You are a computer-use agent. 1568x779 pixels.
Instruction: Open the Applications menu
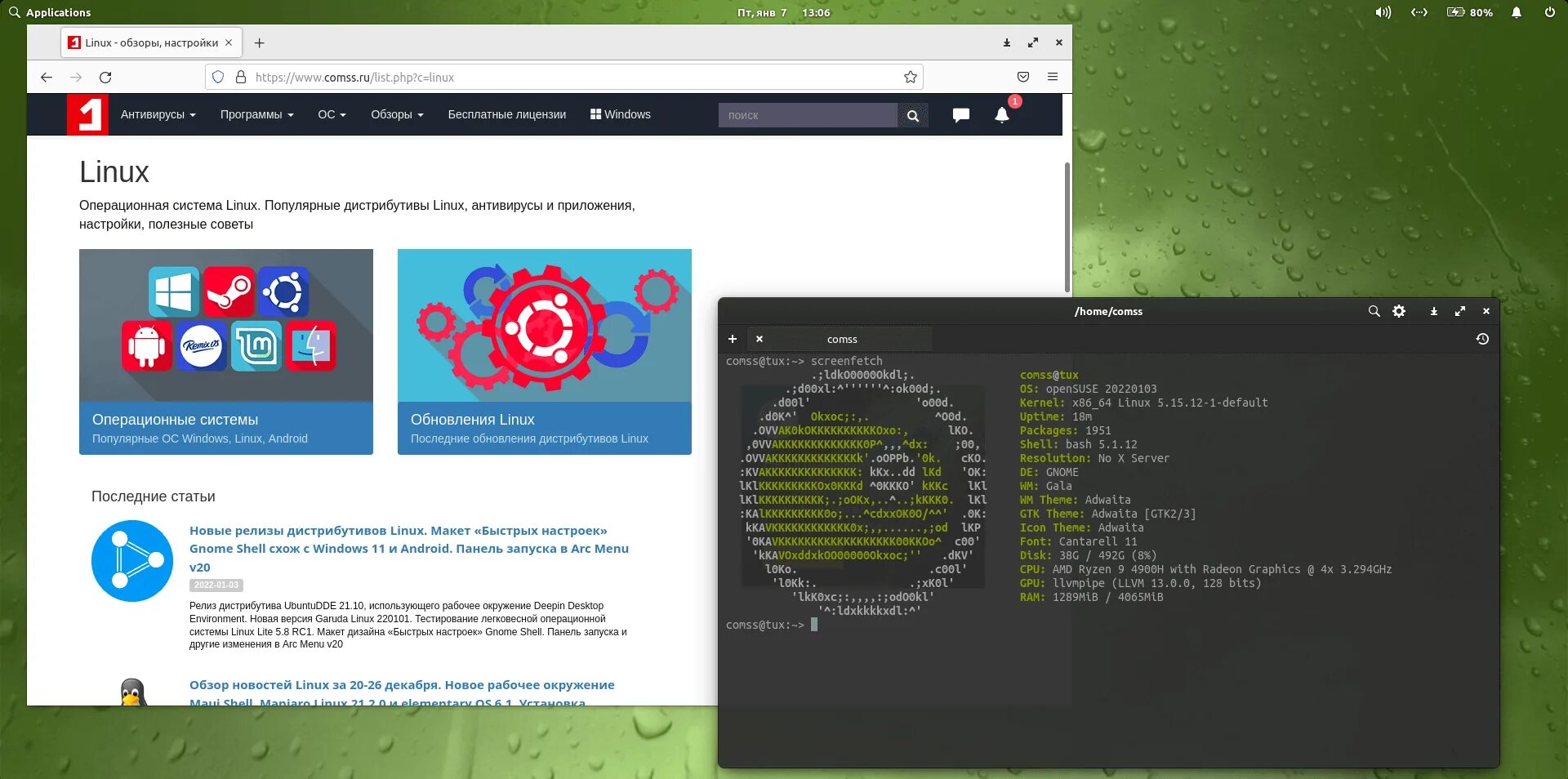(50, 12)
